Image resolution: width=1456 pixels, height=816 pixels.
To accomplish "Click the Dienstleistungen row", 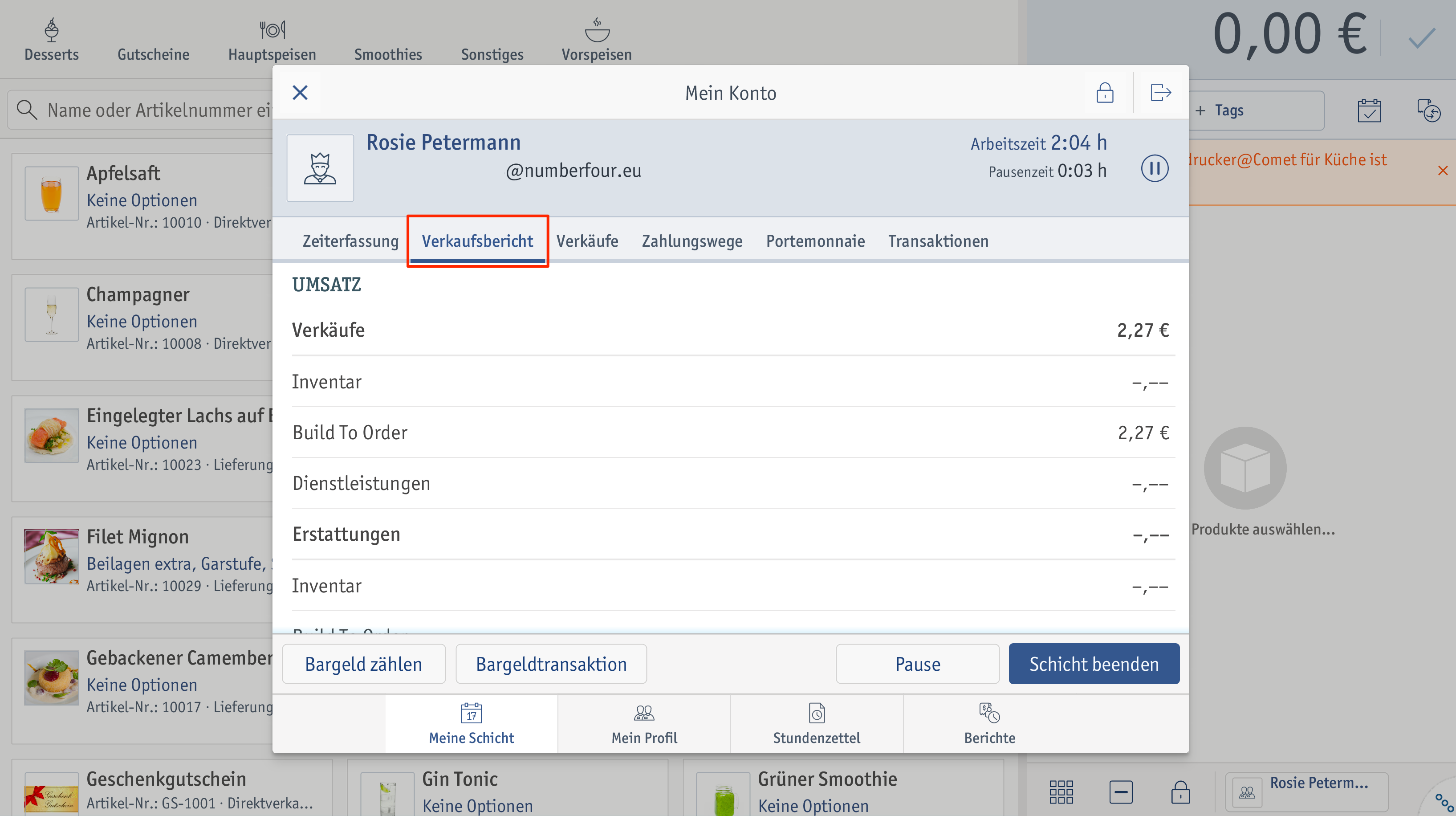I will coord(733,483).
